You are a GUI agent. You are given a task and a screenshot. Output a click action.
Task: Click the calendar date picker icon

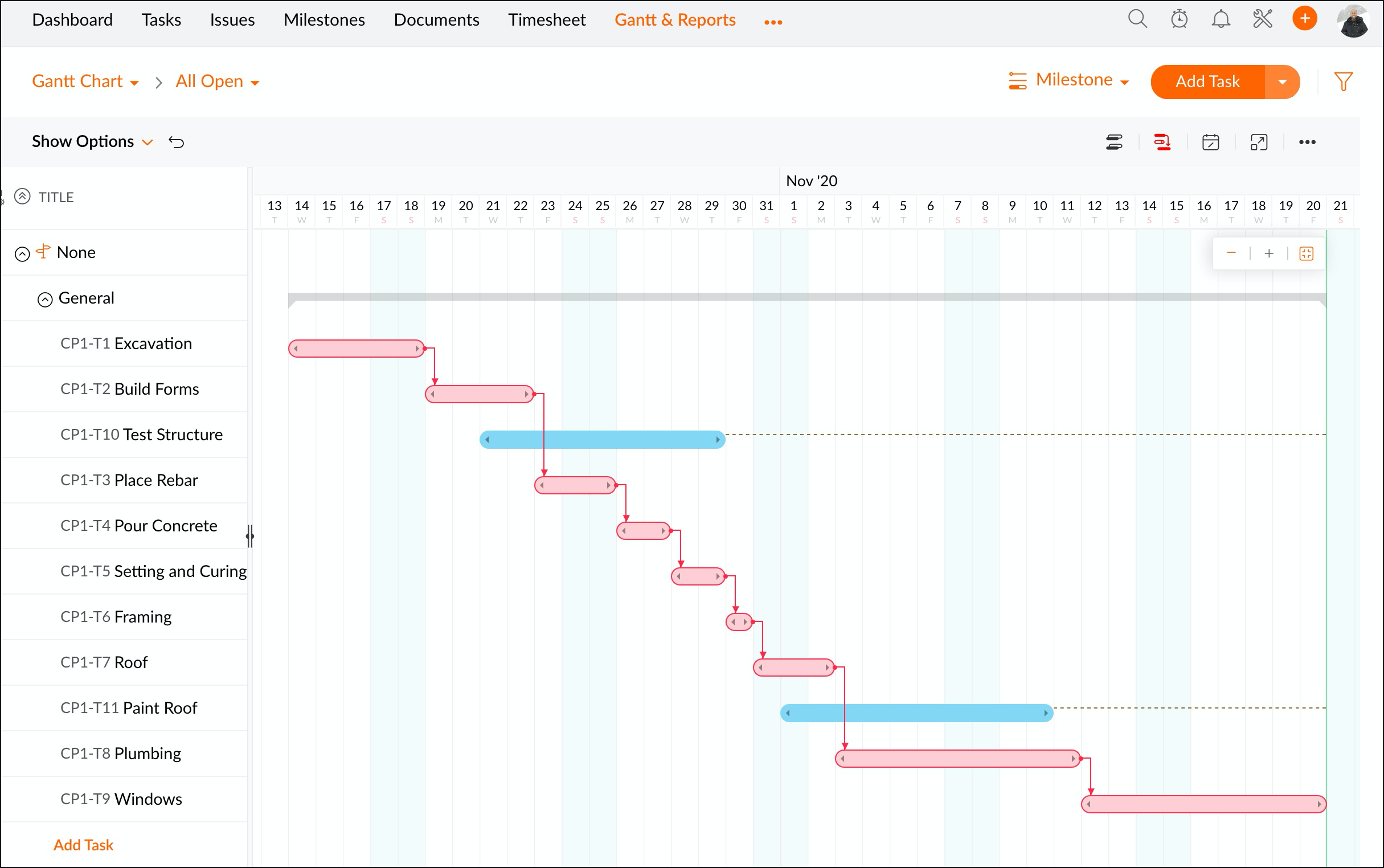click(x=1211, y=142)
